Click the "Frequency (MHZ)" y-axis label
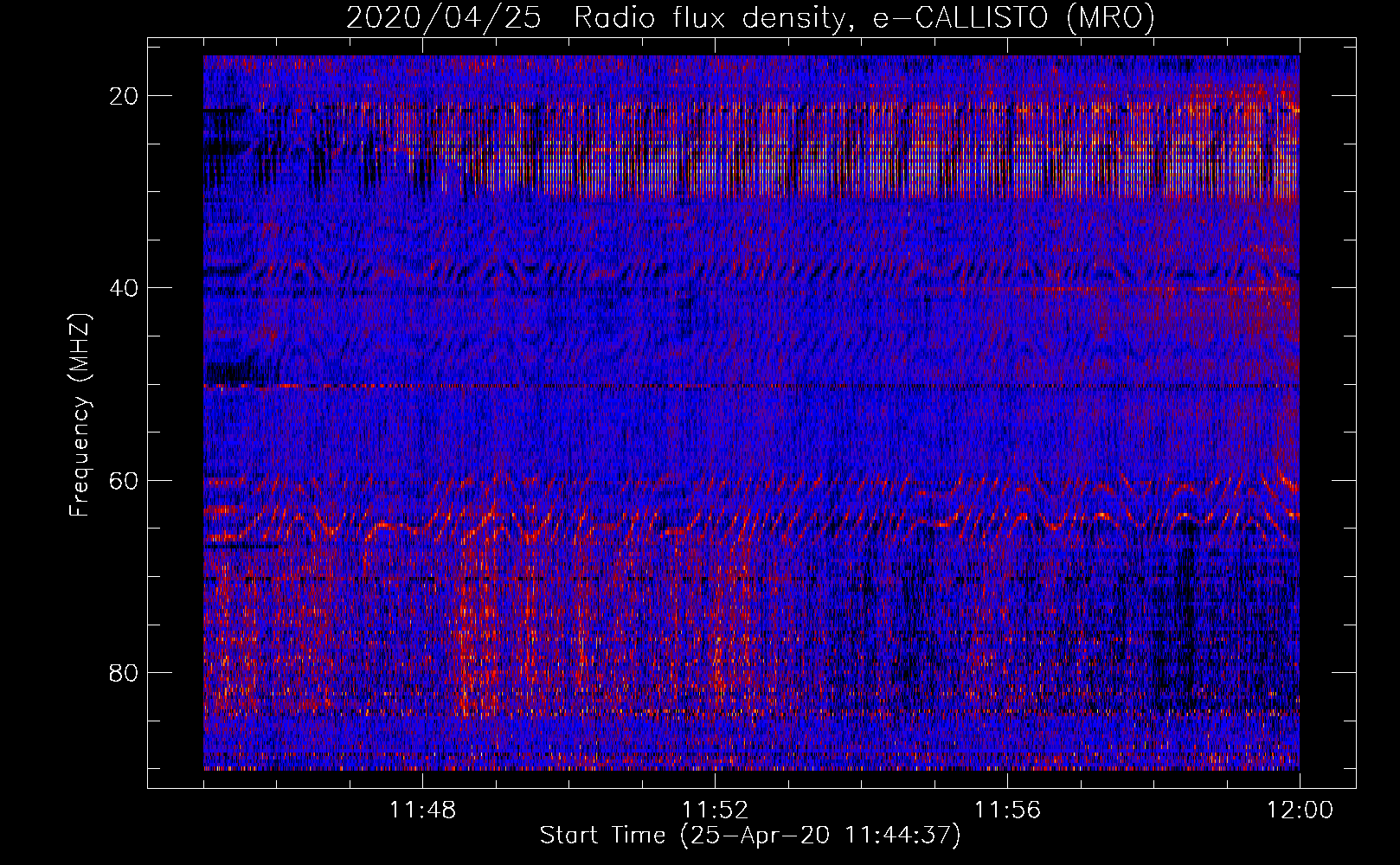This screenshot has height=865, width=1400. [80, 415]
